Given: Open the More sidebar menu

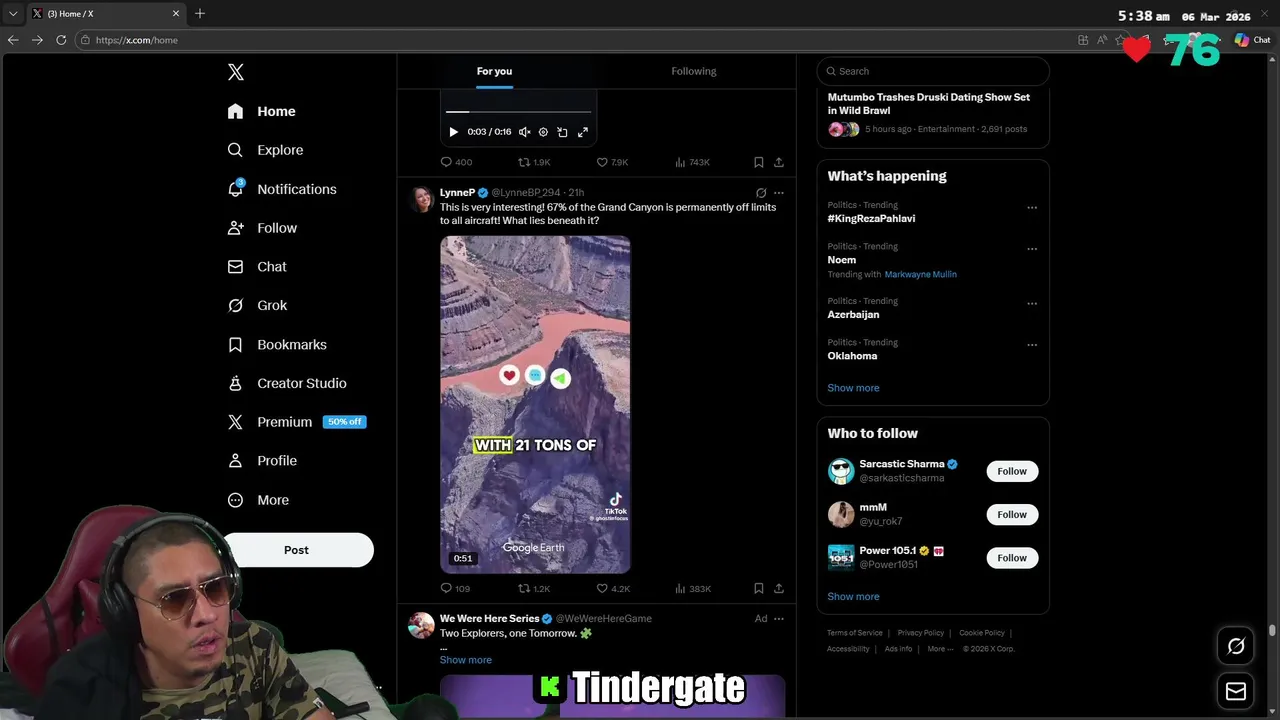Looking at the screenshot, I should [x=258, y=500].
